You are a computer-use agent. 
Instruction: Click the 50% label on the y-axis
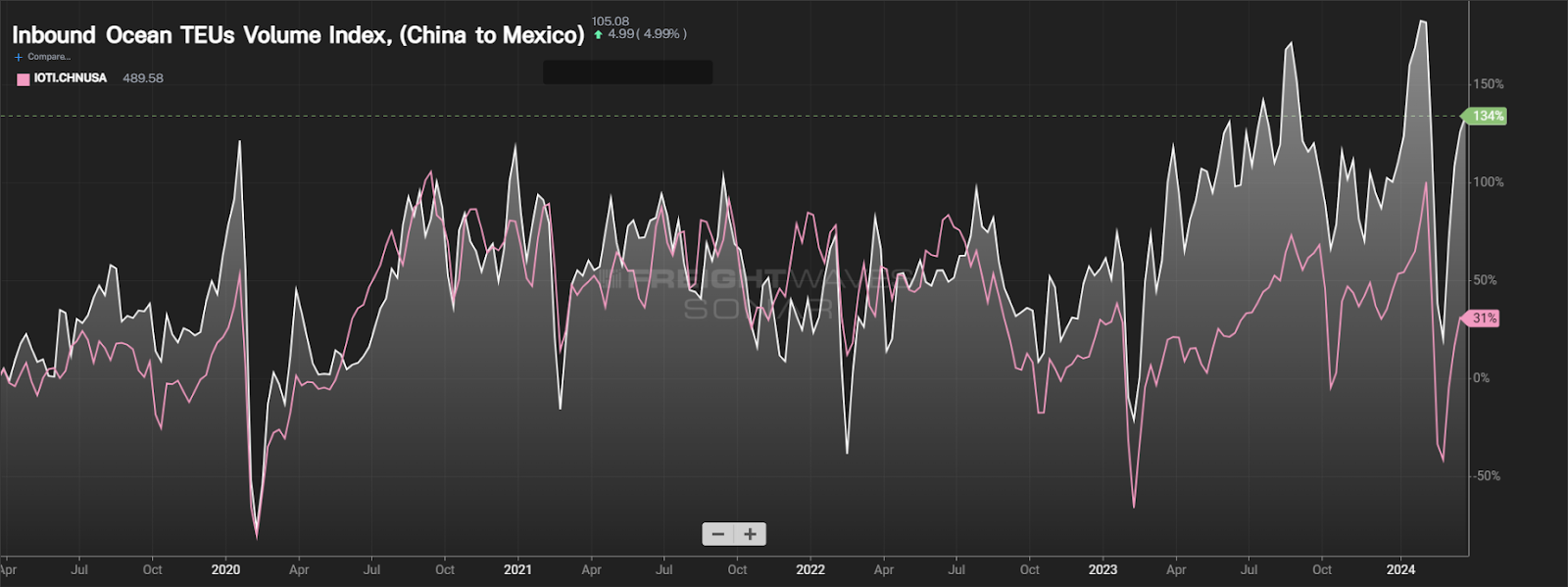1486,280
